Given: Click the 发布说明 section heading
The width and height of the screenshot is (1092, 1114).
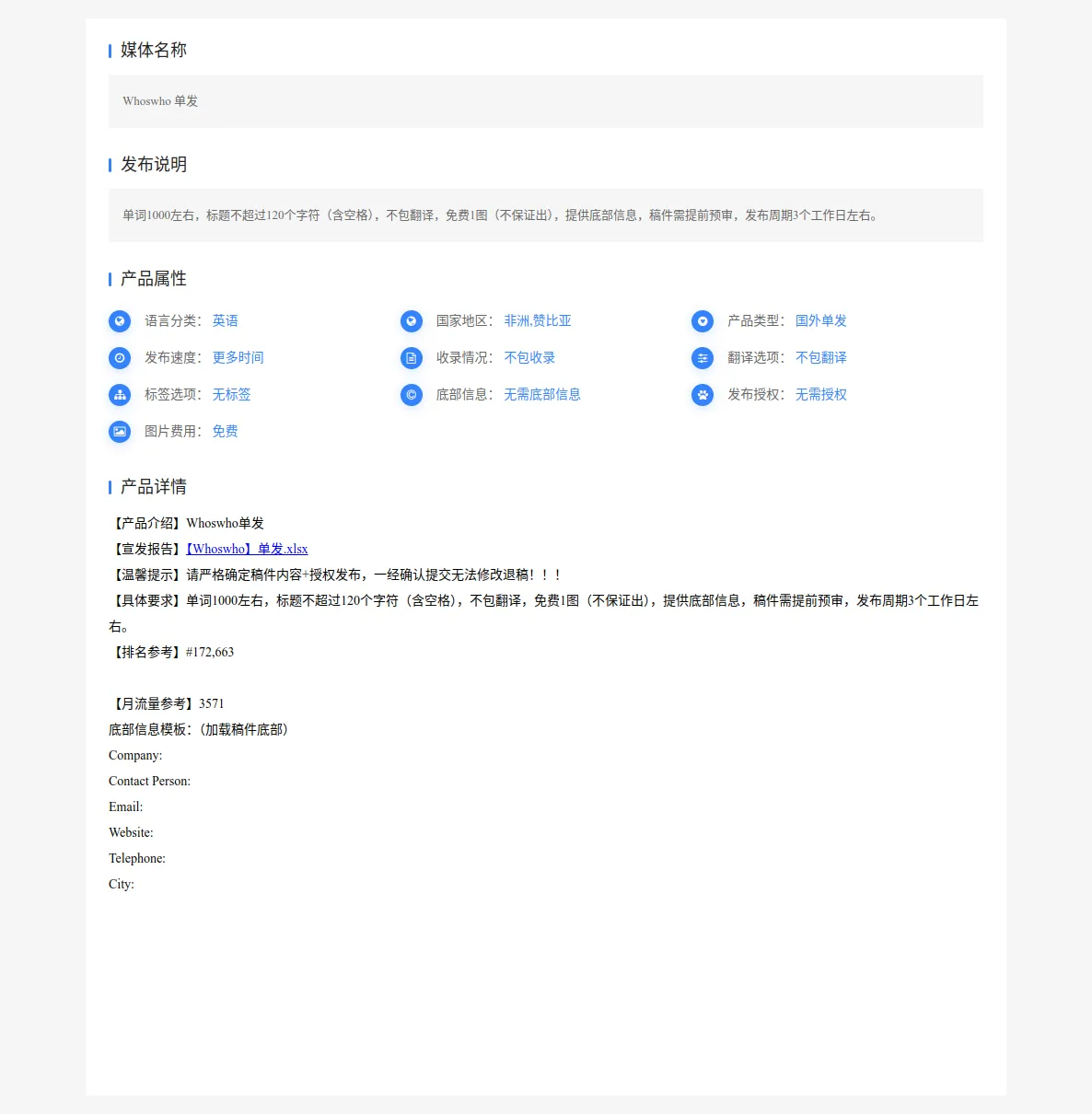Looking at the screenshot, I should (x=154, y=164).
